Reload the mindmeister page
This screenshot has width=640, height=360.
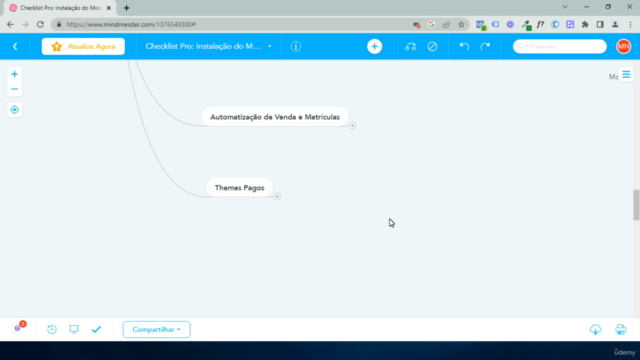click(40, 24)
